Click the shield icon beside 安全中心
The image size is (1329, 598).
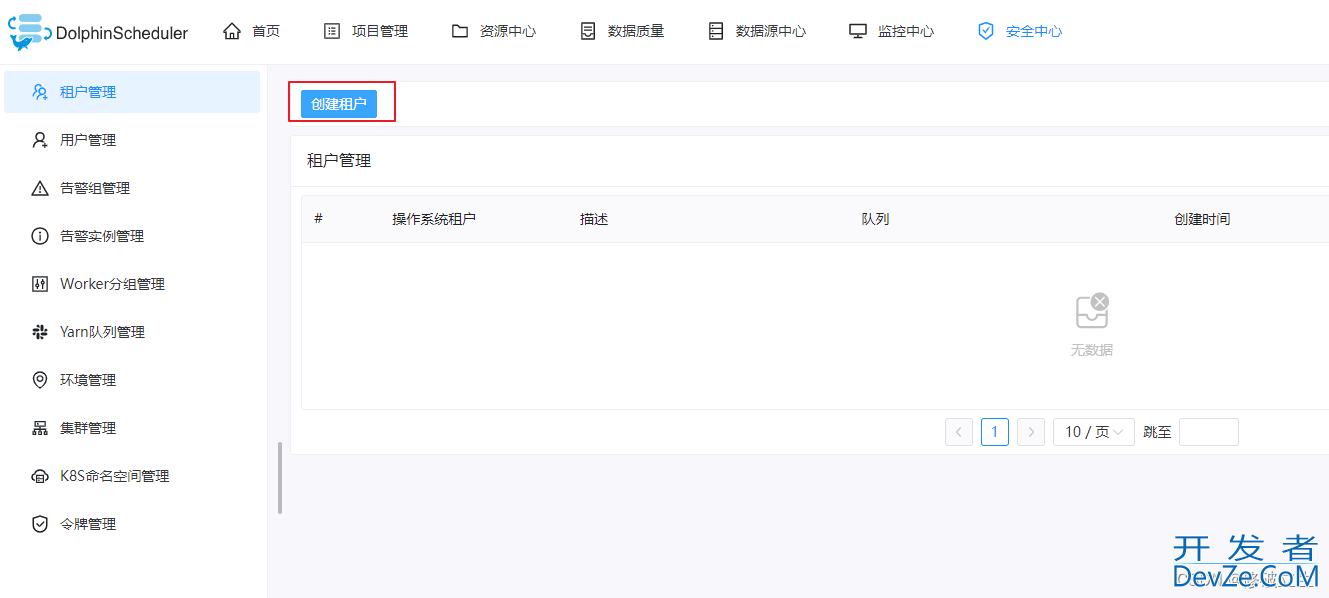coord(986,31)
